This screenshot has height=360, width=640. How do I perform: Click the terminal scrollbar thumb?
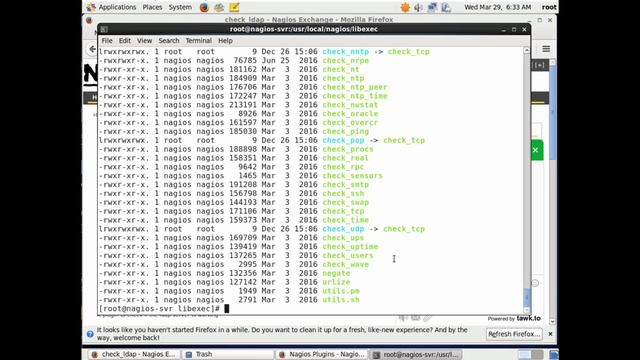[x=527, y=297]
